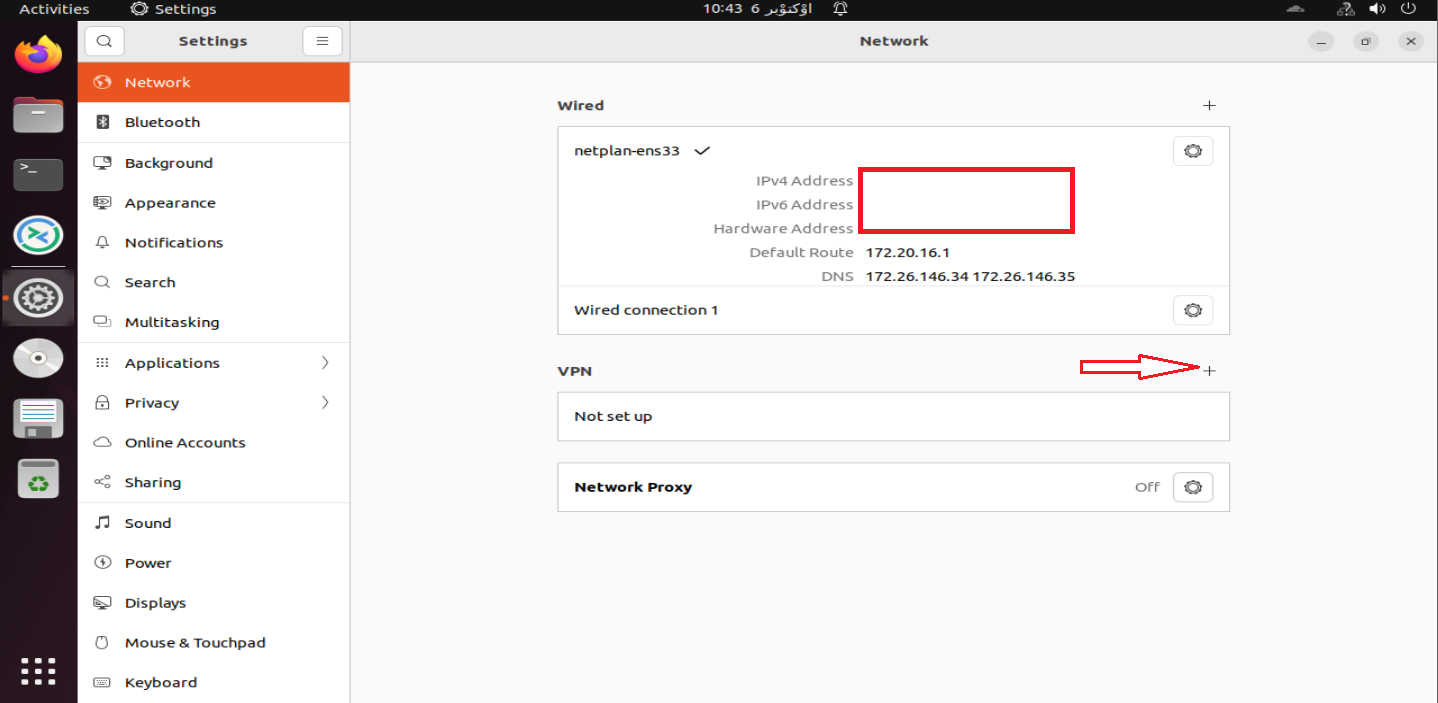Launch Firefox from the dock
The height and width of the screenshot is (703, 1438).
tap(38, 55)
